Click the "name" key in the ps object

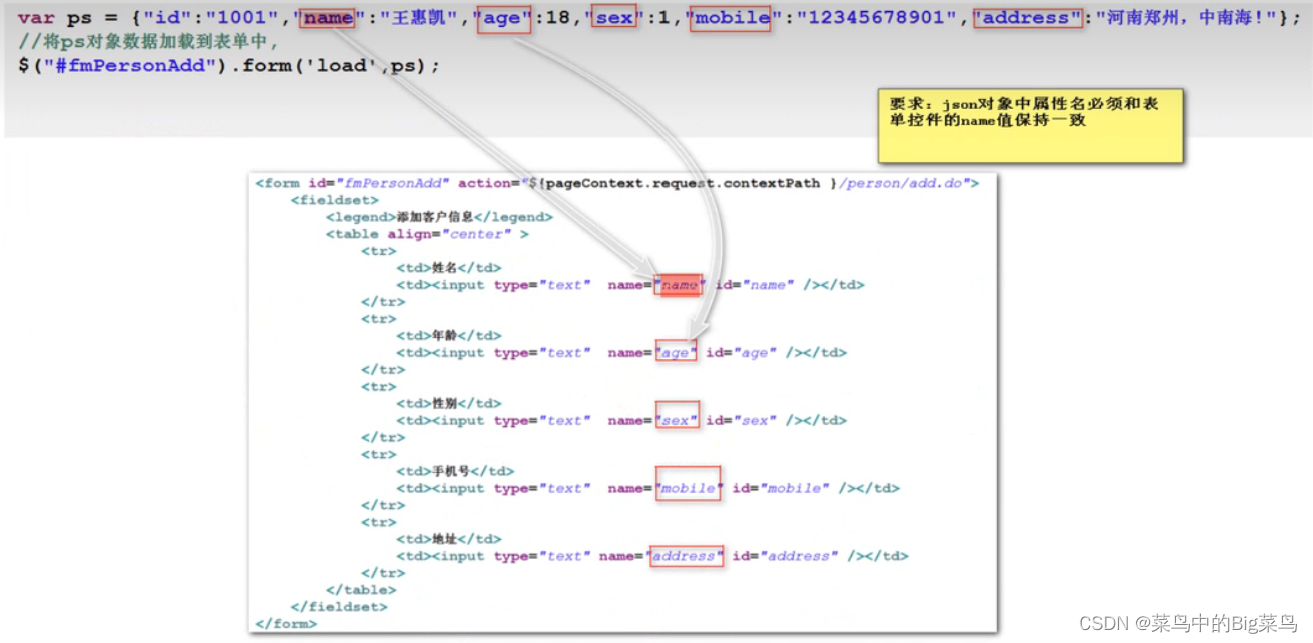click(x=329, y=18)
